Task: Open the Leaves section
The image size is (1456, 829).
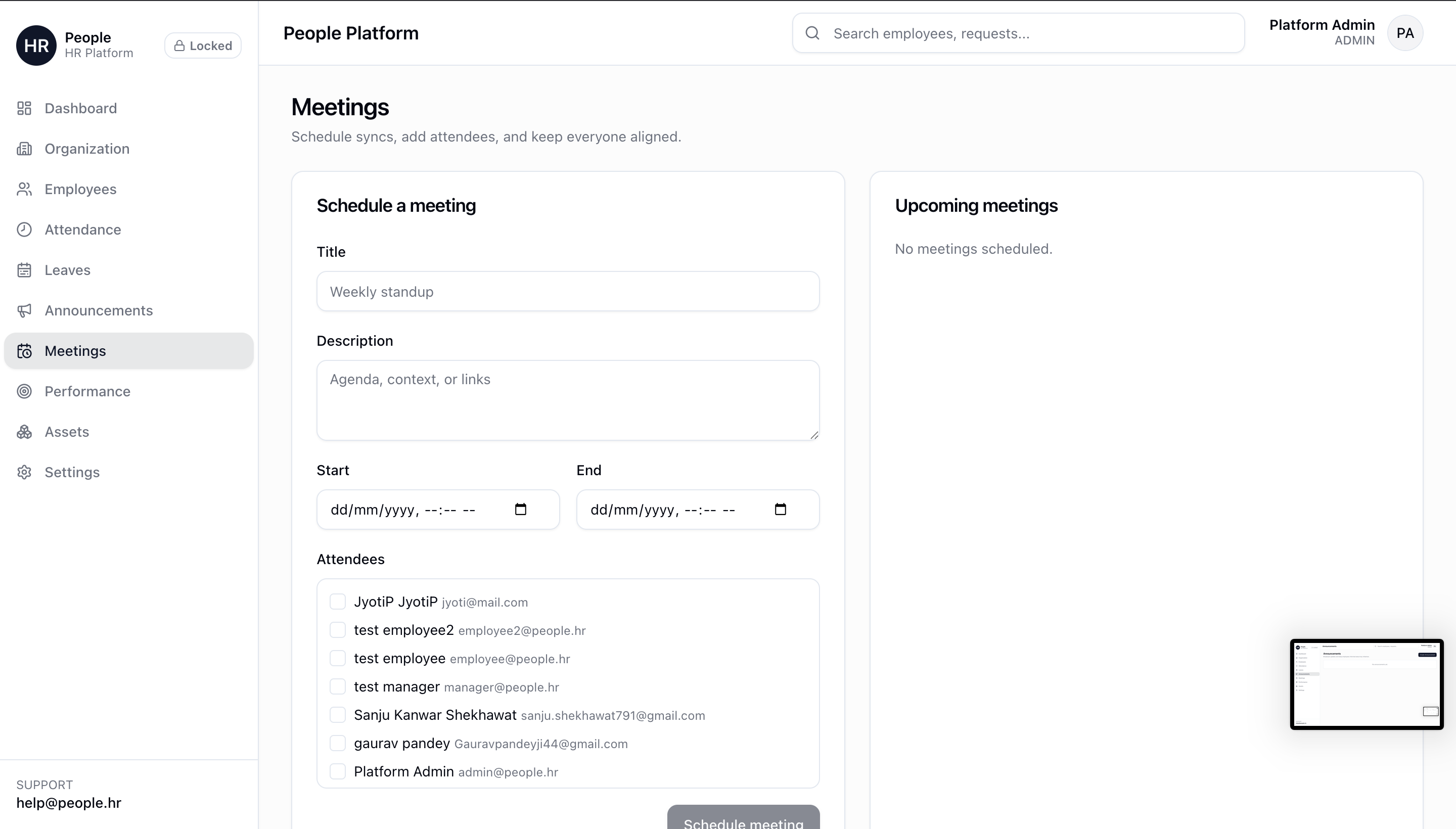Action: tap(67, 270)
